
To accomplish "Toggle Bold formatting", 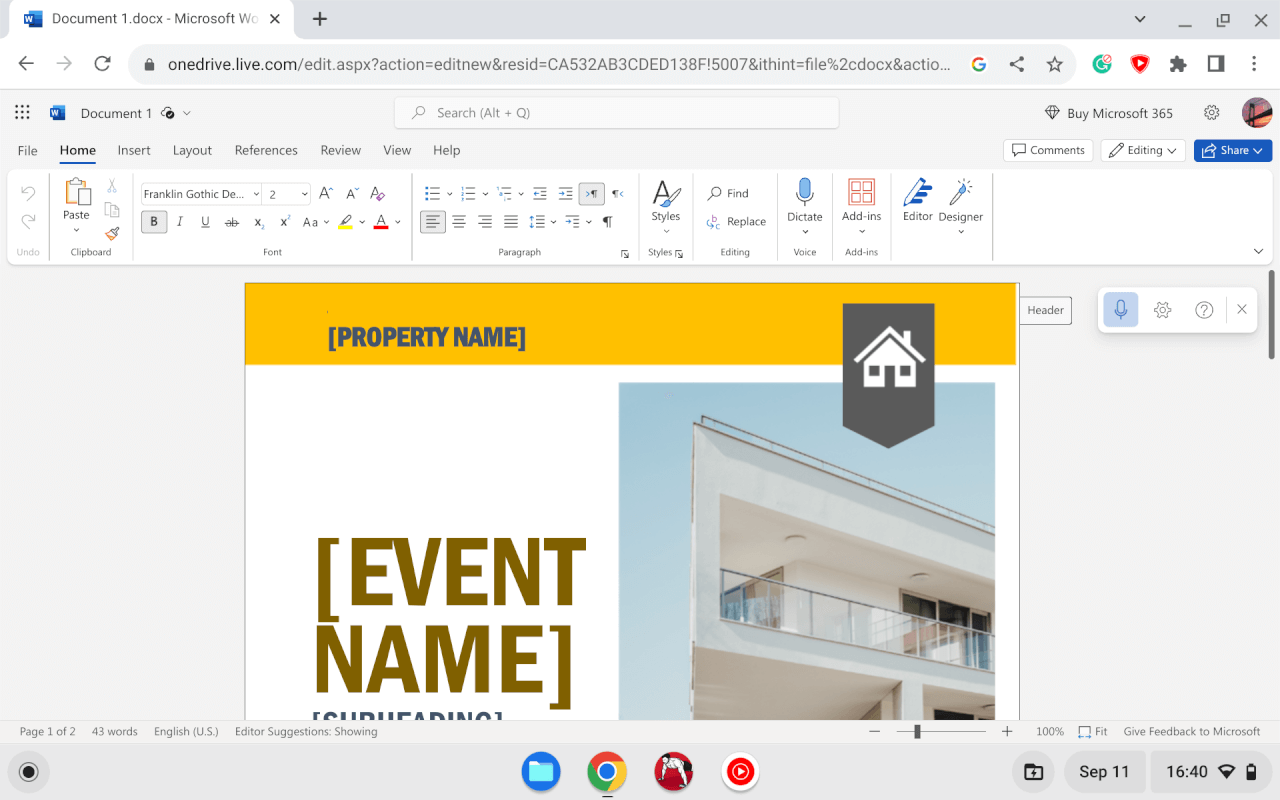I will (x=154, y=222).
